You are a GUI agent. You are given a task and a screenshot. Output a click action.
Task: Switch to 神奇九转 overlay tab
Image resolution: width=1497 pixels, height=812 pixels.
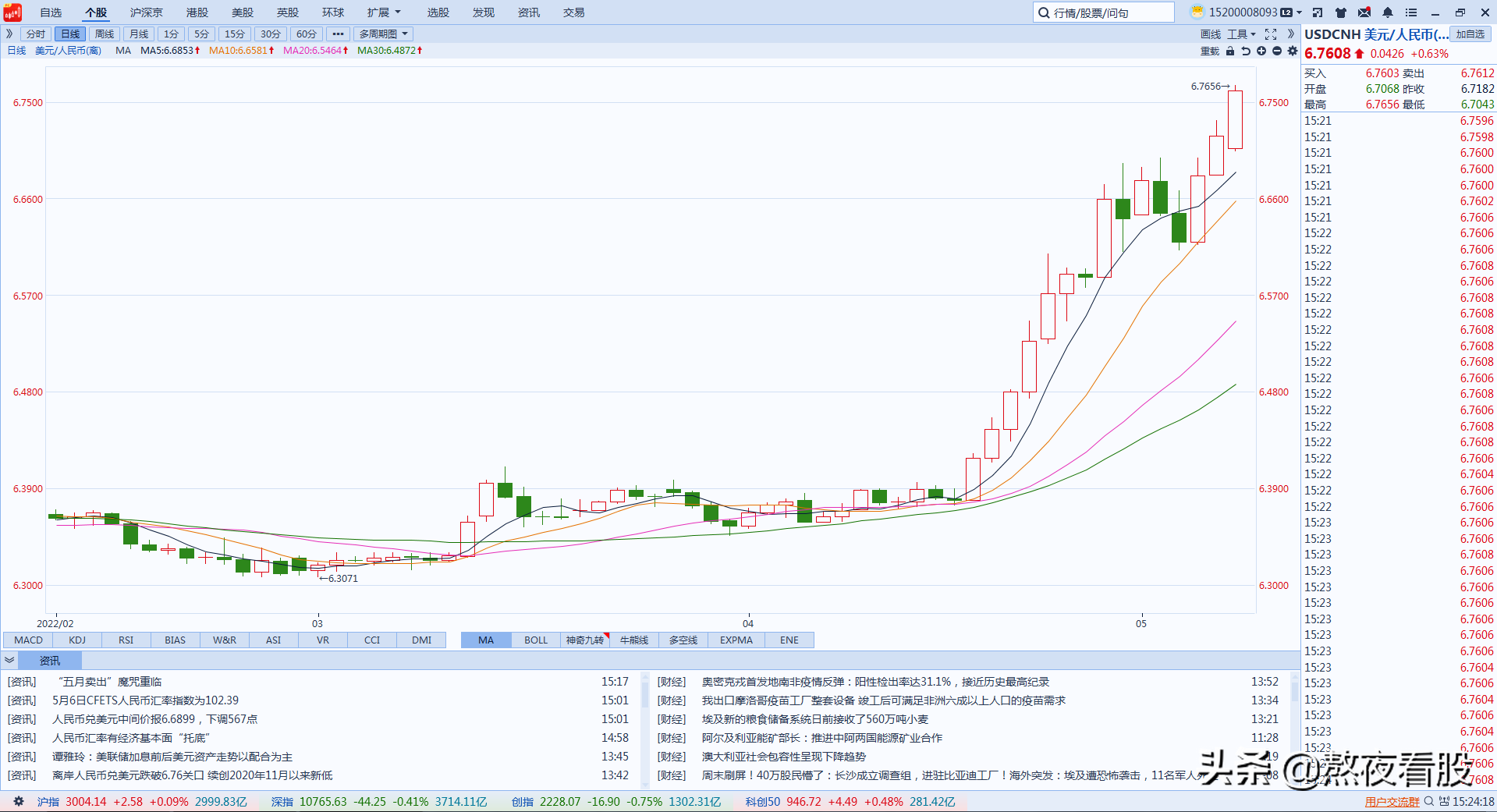585,640
